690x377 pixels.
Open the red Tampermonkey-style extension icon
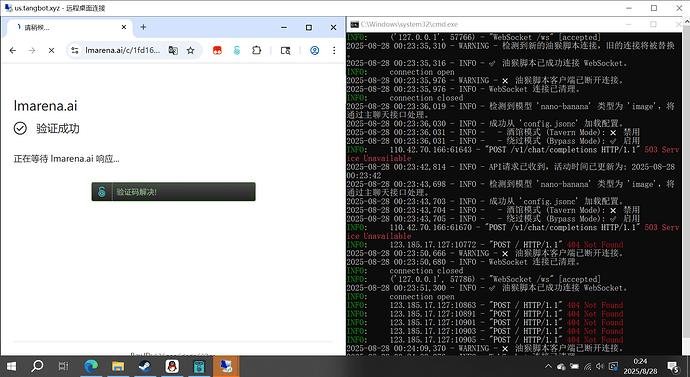pos(217,51)
